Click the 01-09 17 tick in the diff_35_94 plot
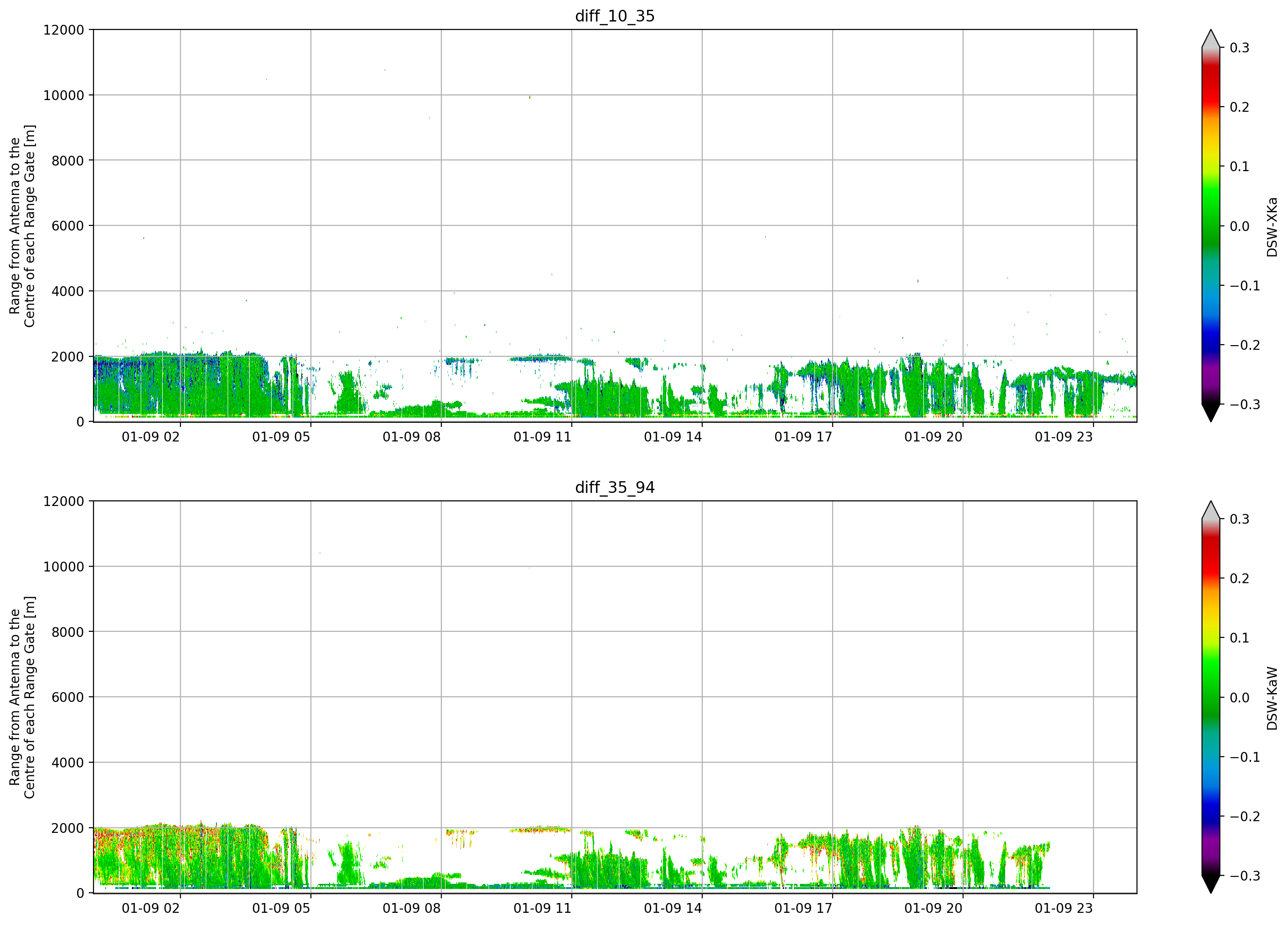The height and width of the screenshot is (925, 1288). (803, 909)
